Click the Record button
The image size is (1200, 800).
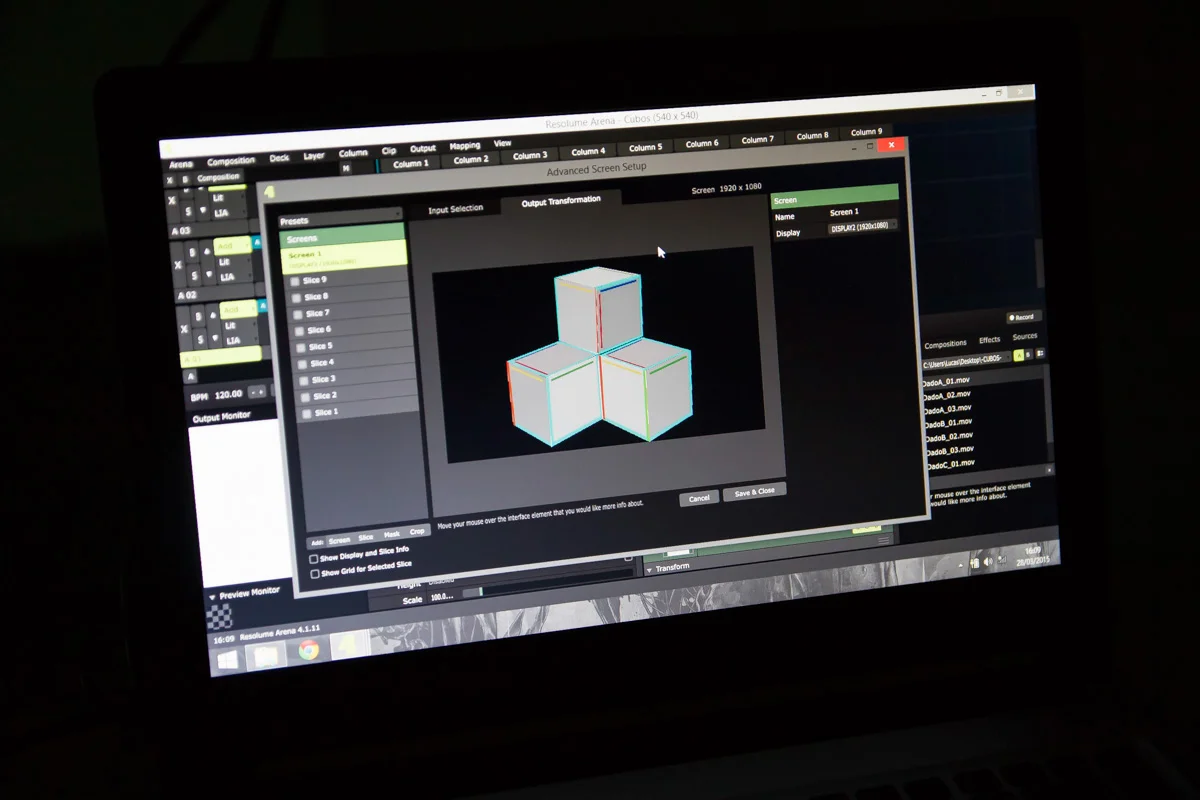1024,317
